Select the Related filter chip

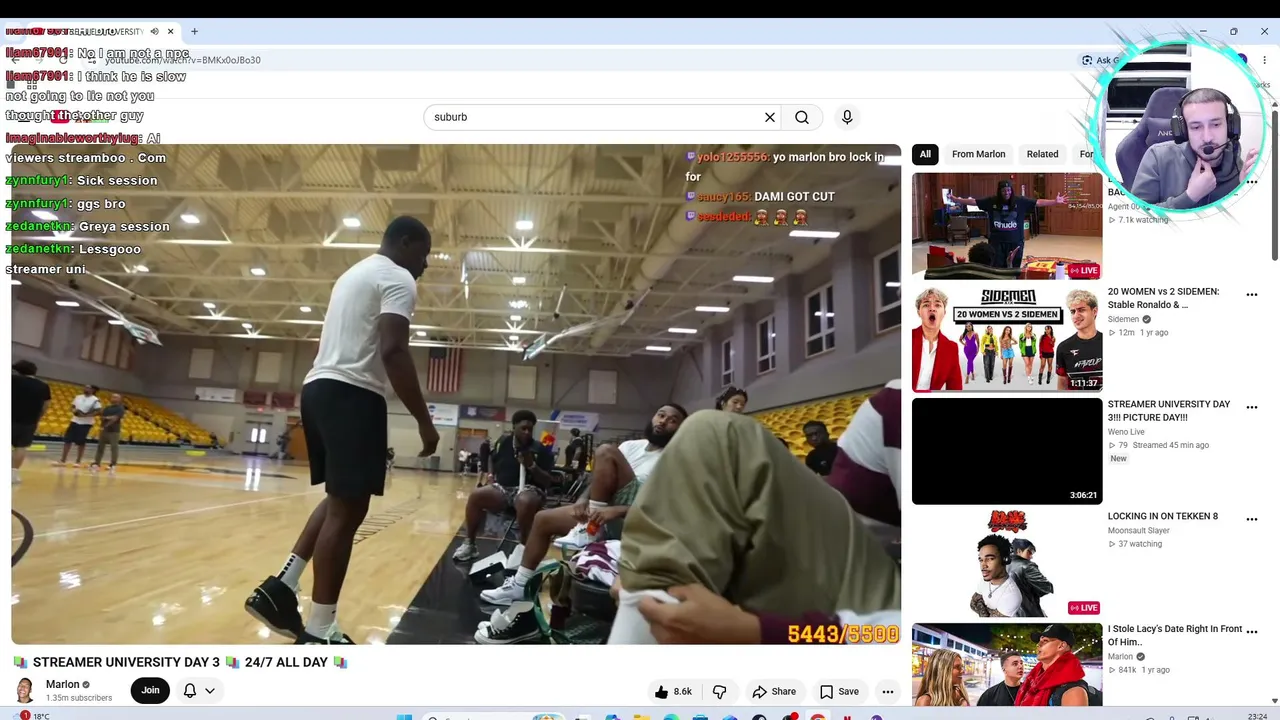pyautogui.click(x=1042, y=154)
